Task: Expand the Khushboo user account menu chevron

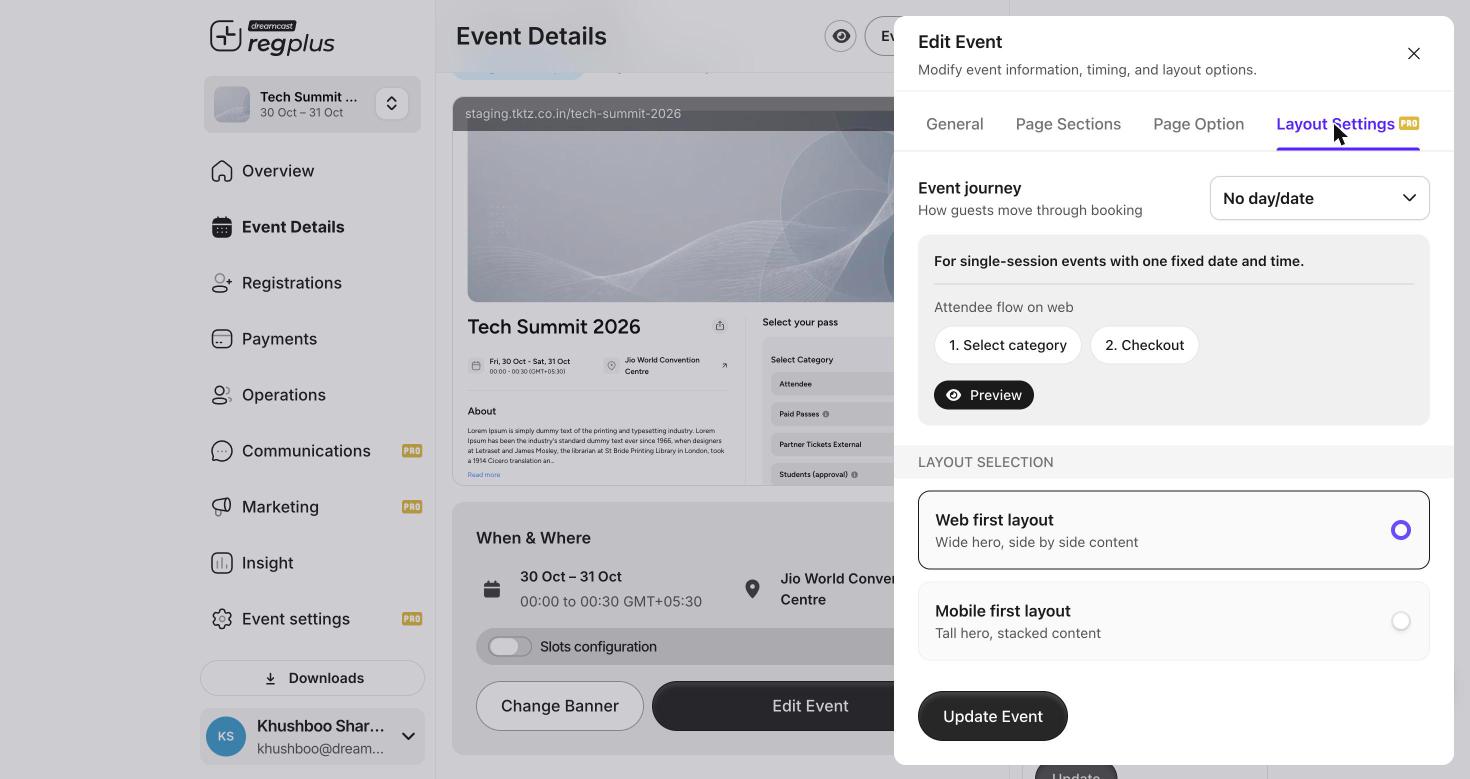Action: click(x=408, y=737)
